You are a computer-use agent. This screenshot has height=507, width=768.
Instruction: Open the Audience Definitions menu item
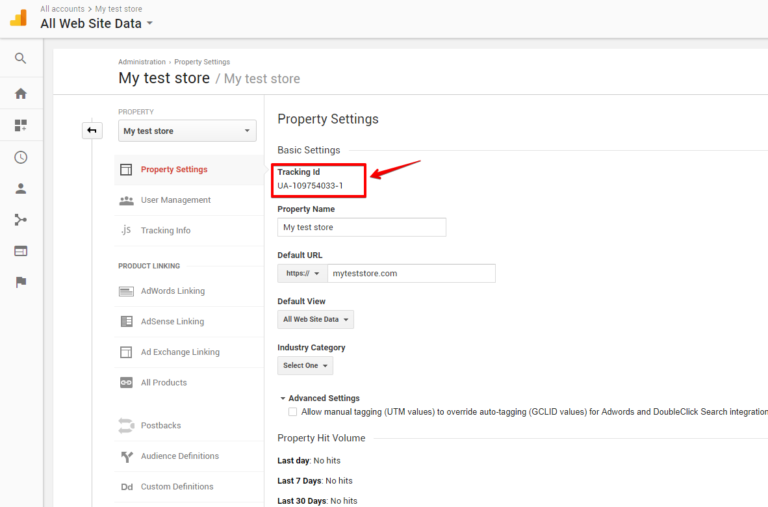point(189,456)
